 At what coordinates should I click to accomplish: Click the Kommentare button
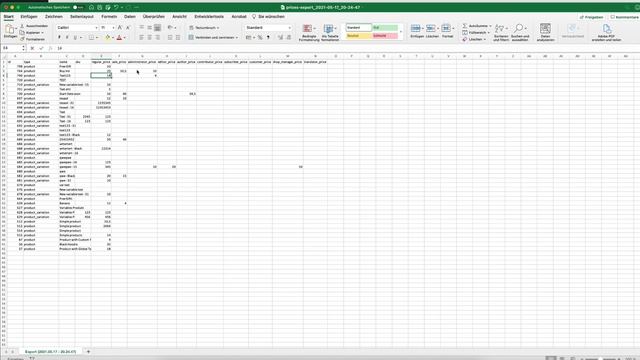(x=624, y=17)
